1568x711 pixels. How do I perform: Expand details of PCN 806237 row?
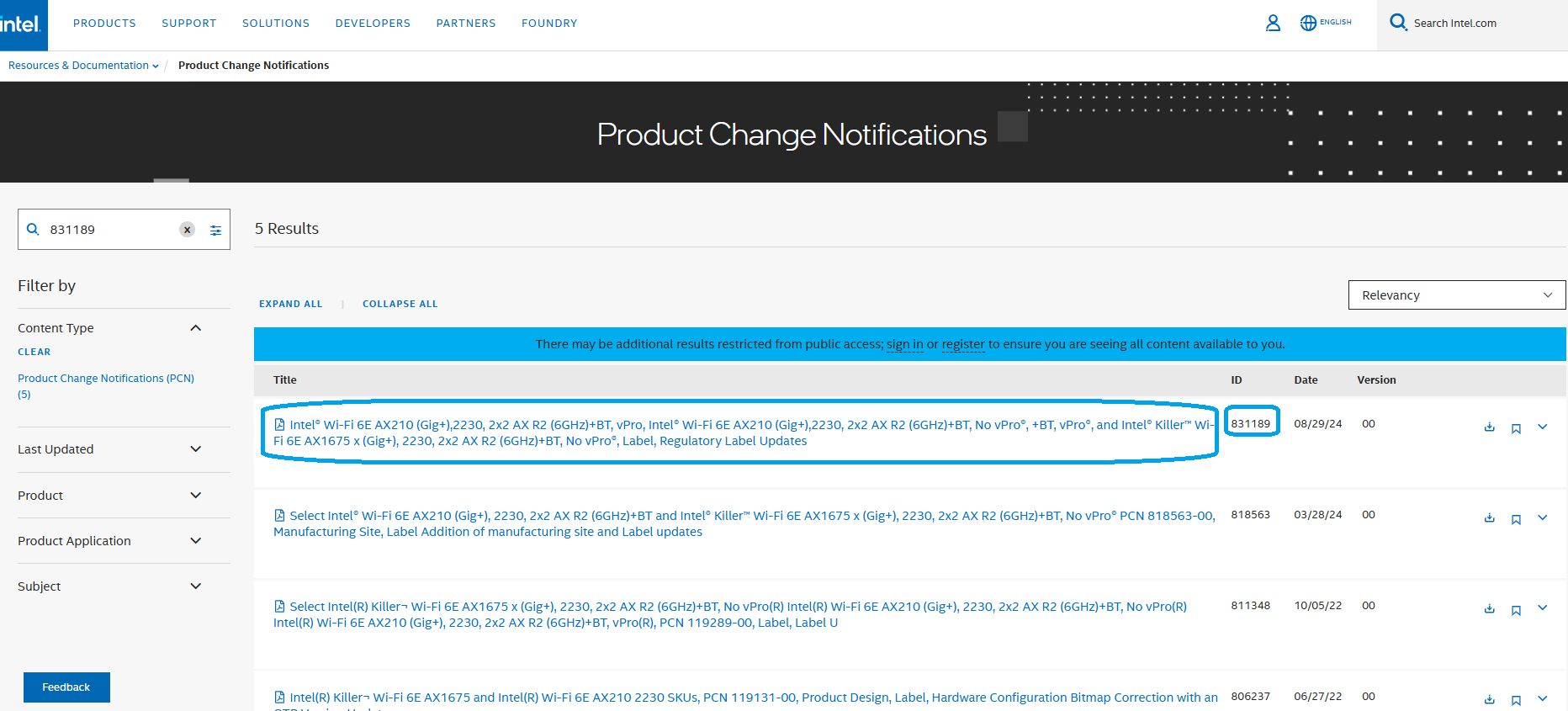tap(1543, 698)
